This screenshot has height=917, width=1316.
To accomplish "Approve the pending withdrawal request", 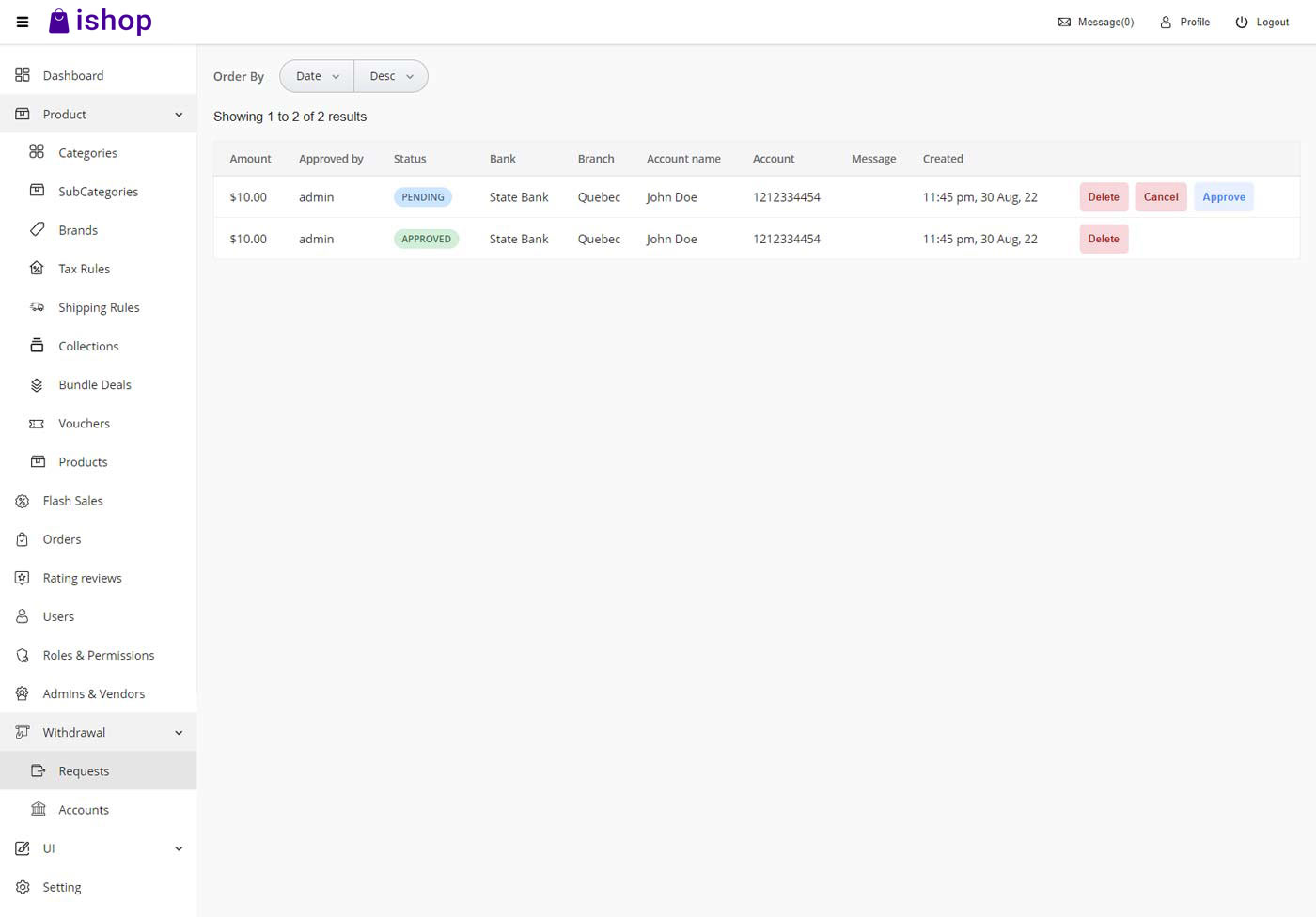I will (1223, 196).
